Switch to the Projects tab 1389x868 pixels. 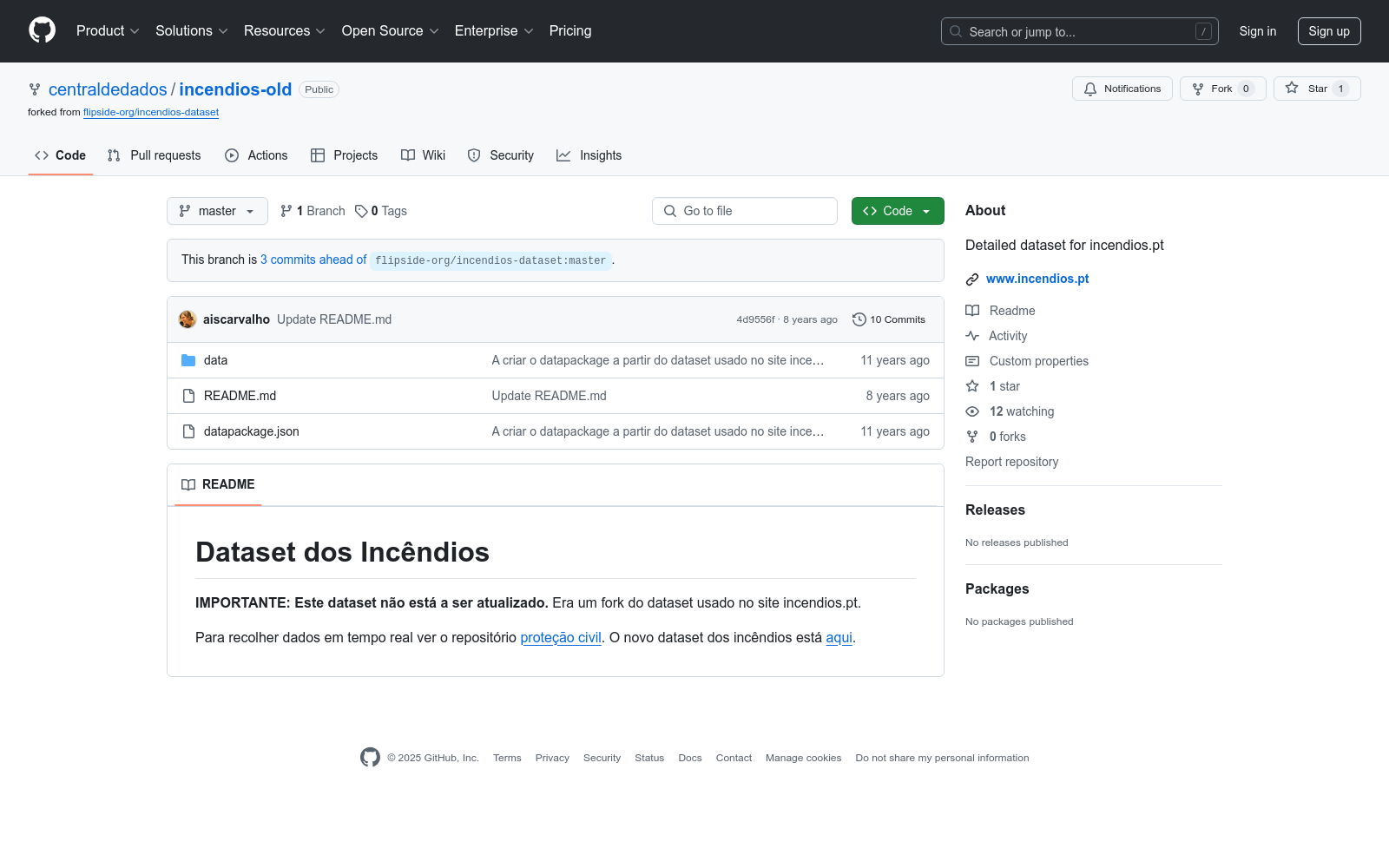point(345,155)
